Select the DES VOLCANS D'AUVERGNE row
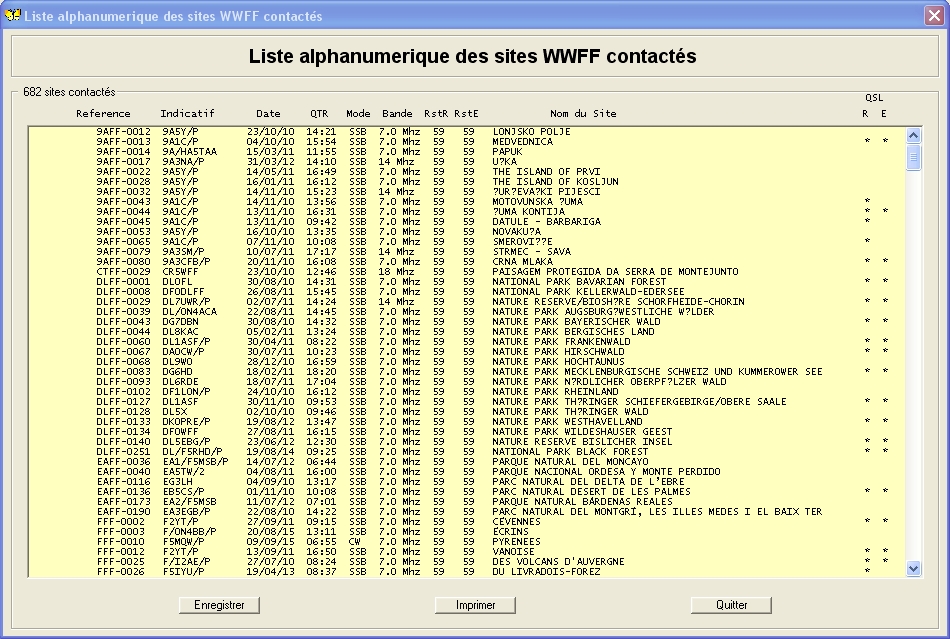This screenshot has height=639, width=950. (467, 561)
